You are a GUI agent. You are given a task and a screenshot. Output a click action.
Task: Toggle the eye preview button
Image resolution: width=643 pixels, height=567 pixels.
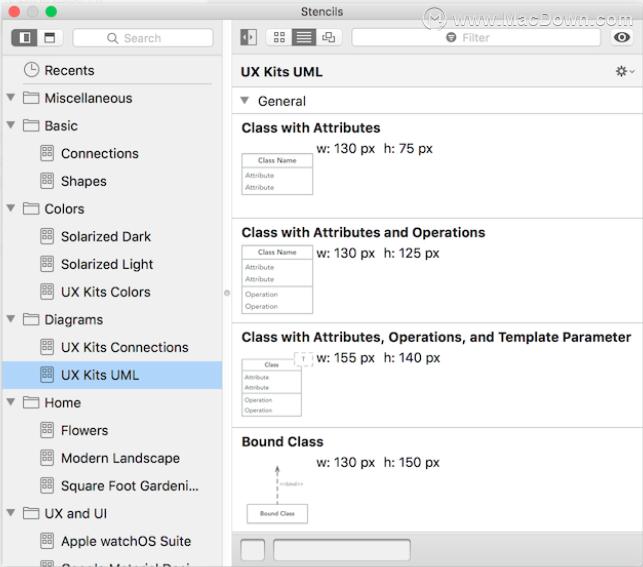pyautogui.click(x=622, y=37)
